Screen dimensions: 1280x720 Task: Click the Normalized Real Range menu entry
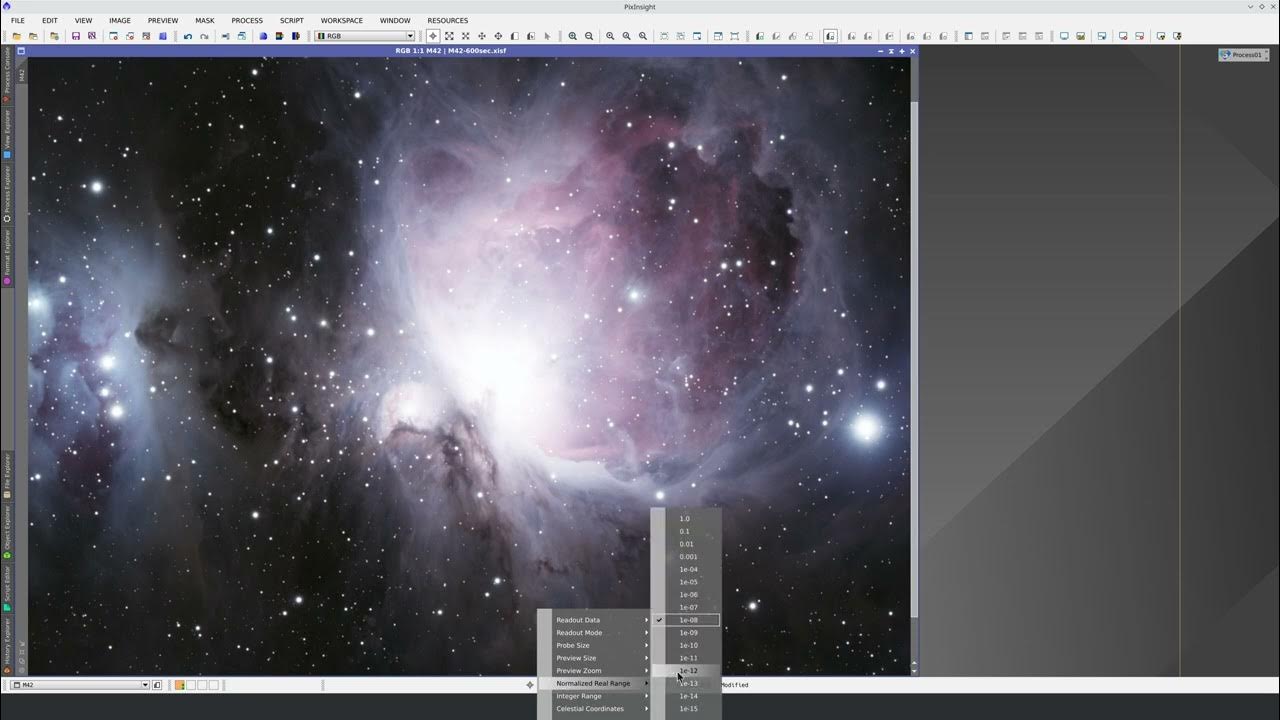pos(595,684)
